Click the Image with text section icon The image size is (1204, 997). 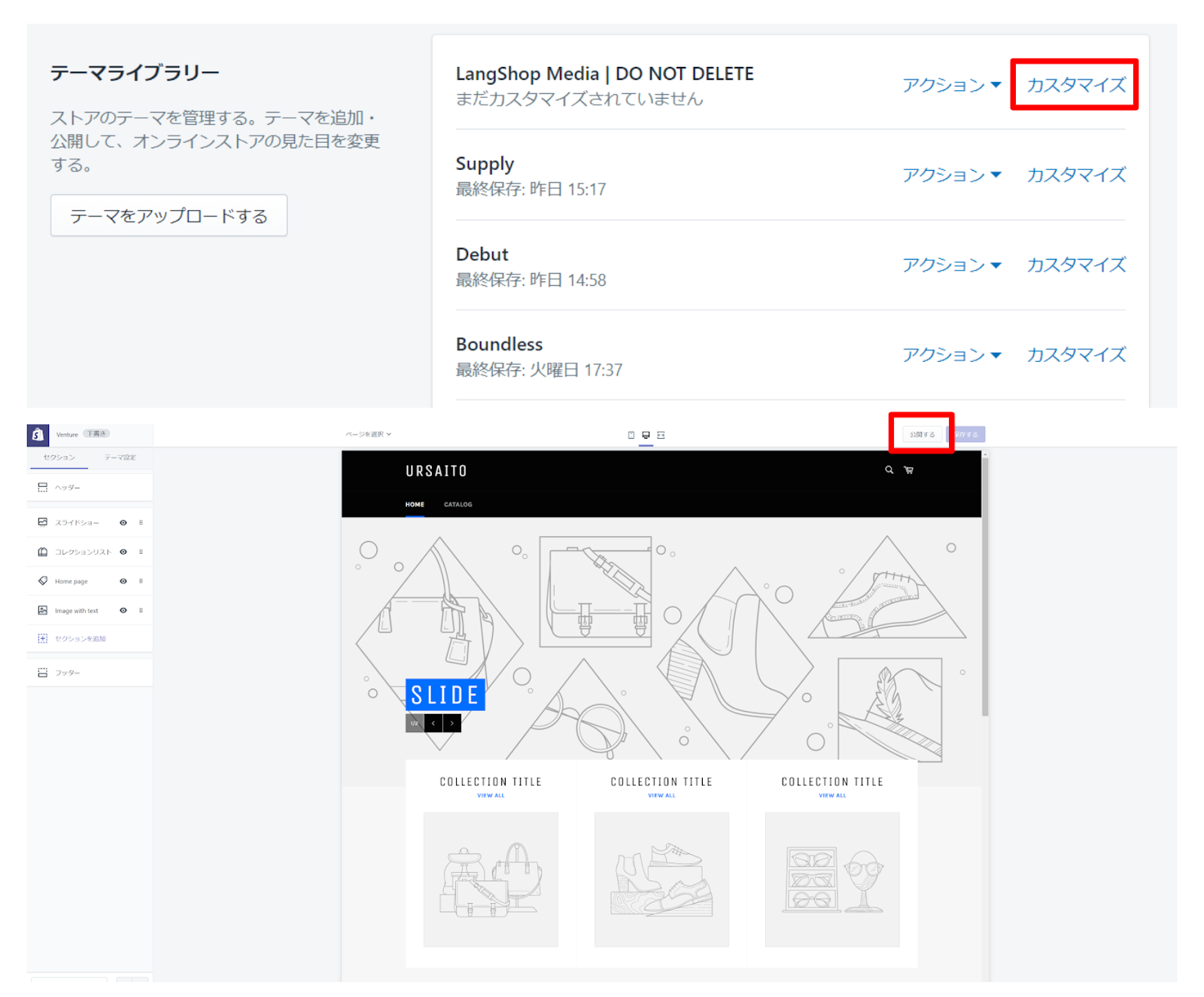(x=43, y=610)
